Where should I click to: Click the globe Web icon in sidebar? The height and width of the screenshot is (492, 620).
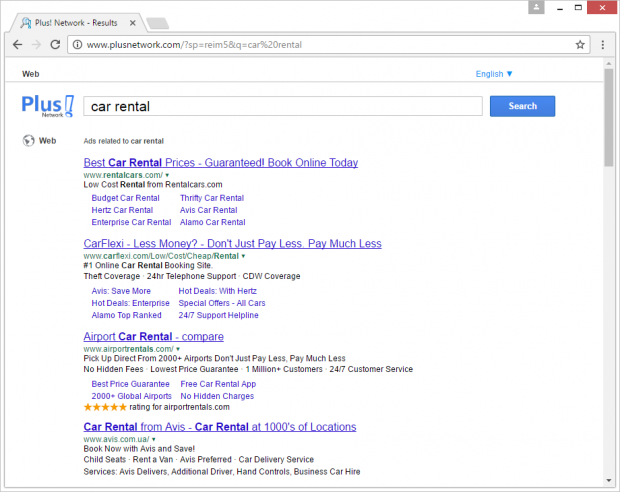pyautogui.click(x=28, y=141)
